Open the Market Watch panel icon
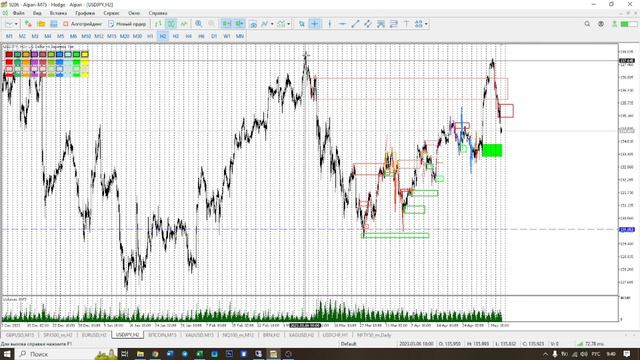 28,24
